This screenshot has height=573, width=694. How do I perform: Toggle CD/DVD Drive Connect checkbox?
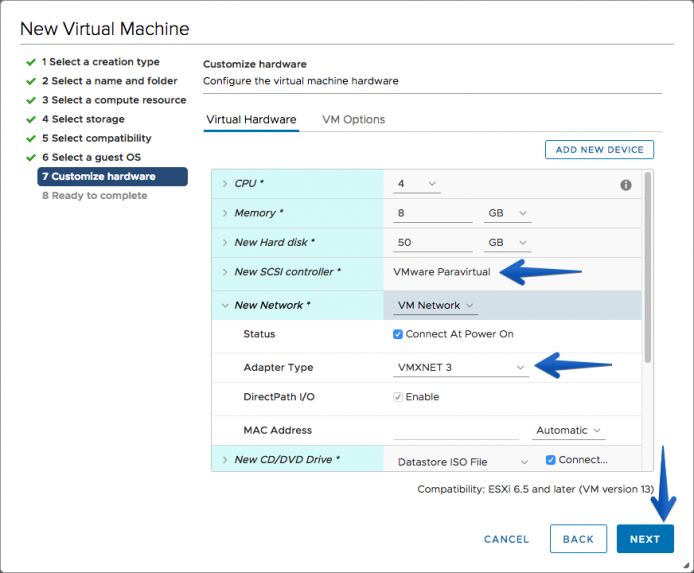click(x=550, y=460)
